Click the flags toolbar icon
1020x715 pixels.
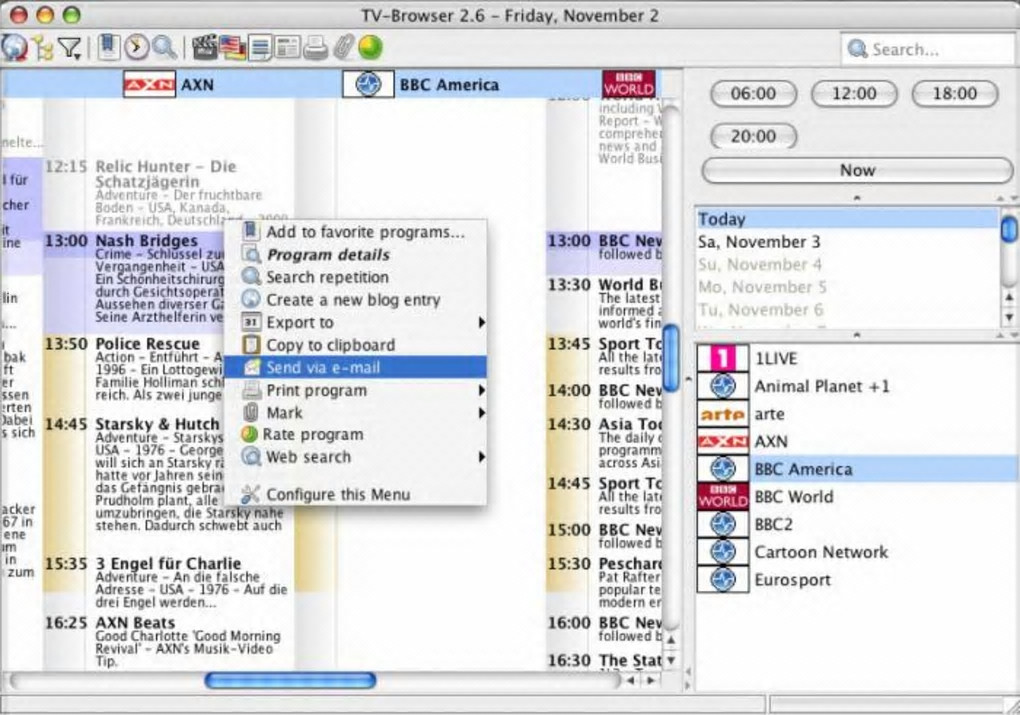232,47
